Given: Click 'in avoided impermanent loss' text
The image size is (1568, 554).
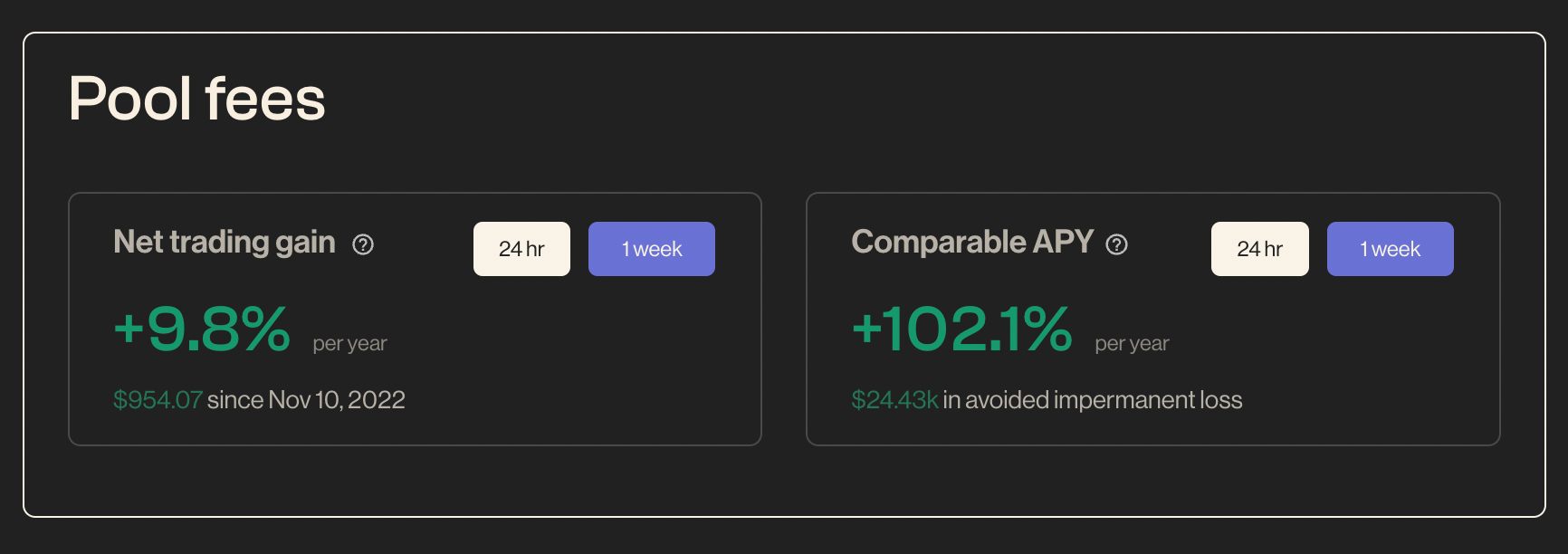Looking at the screenshot, I should (1093, 400).
